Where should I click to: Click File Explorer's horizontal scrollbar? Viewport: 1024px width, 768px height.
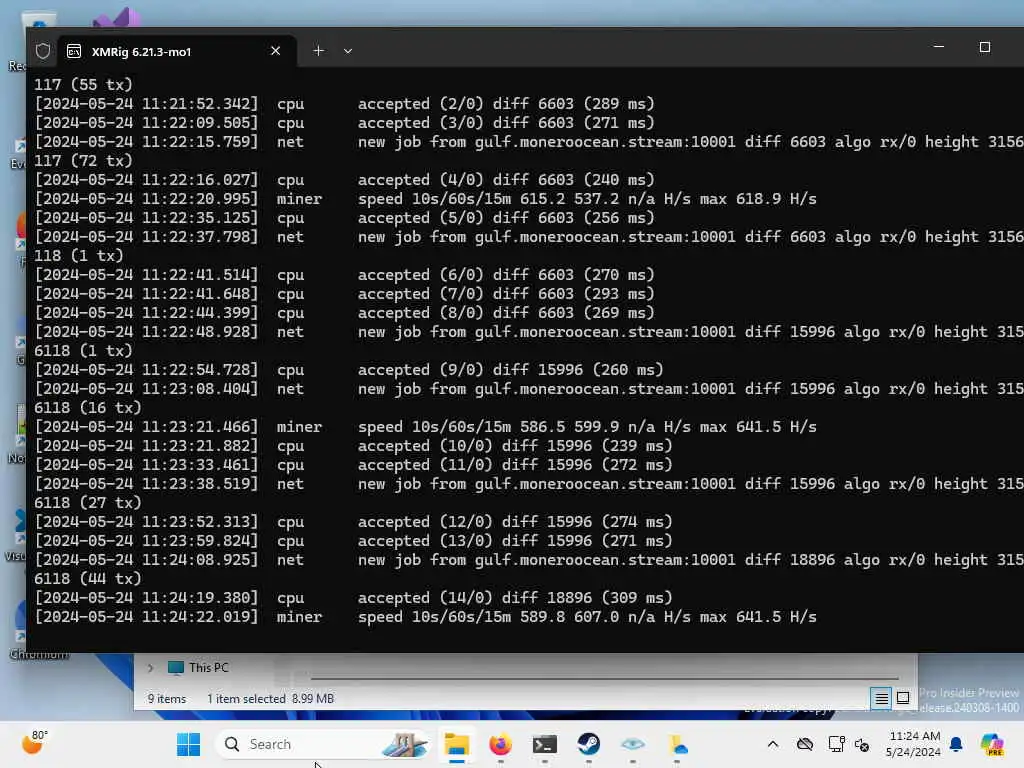point(604,679)
